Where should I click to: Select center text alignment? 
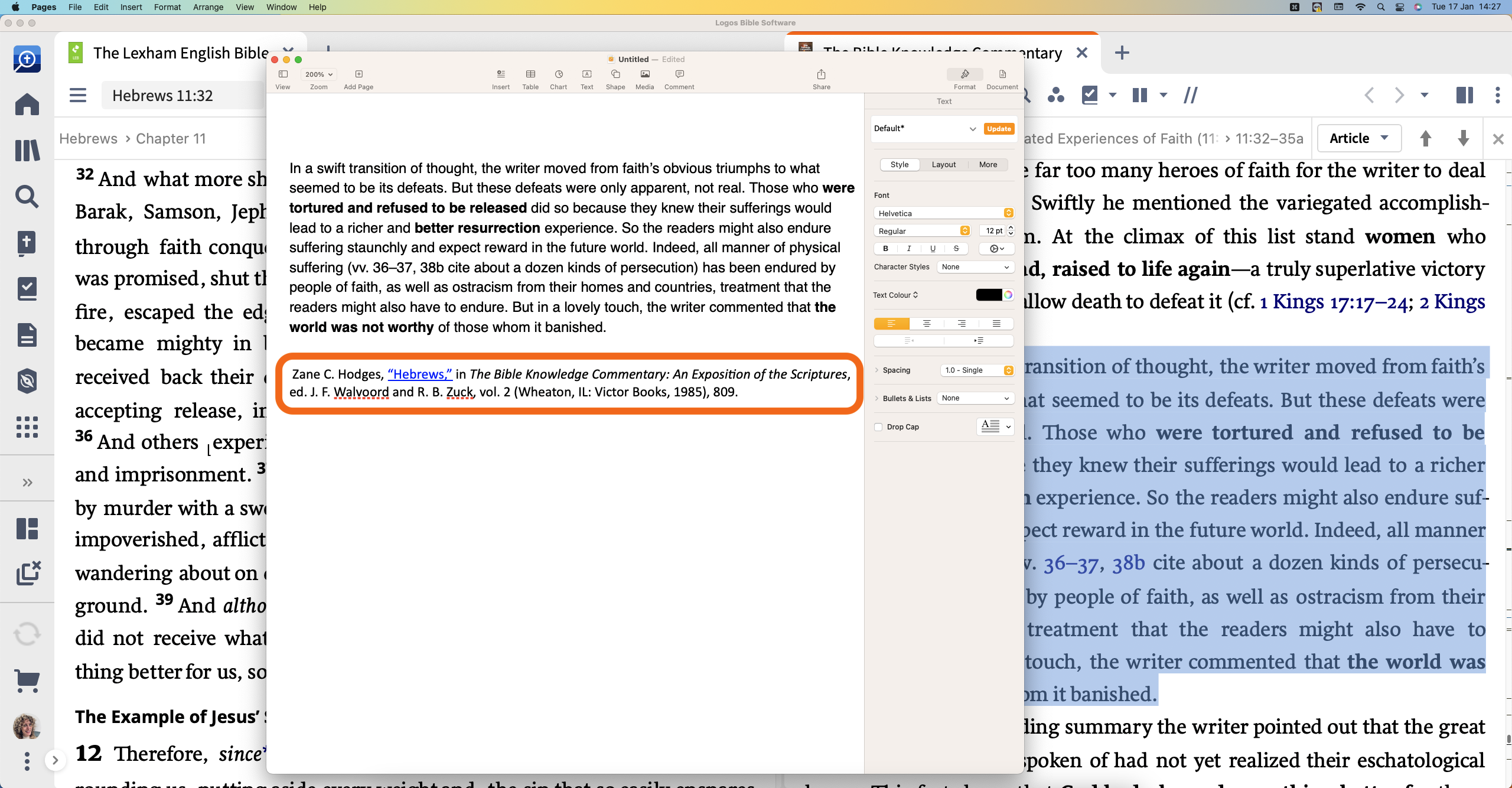point(927,324)
